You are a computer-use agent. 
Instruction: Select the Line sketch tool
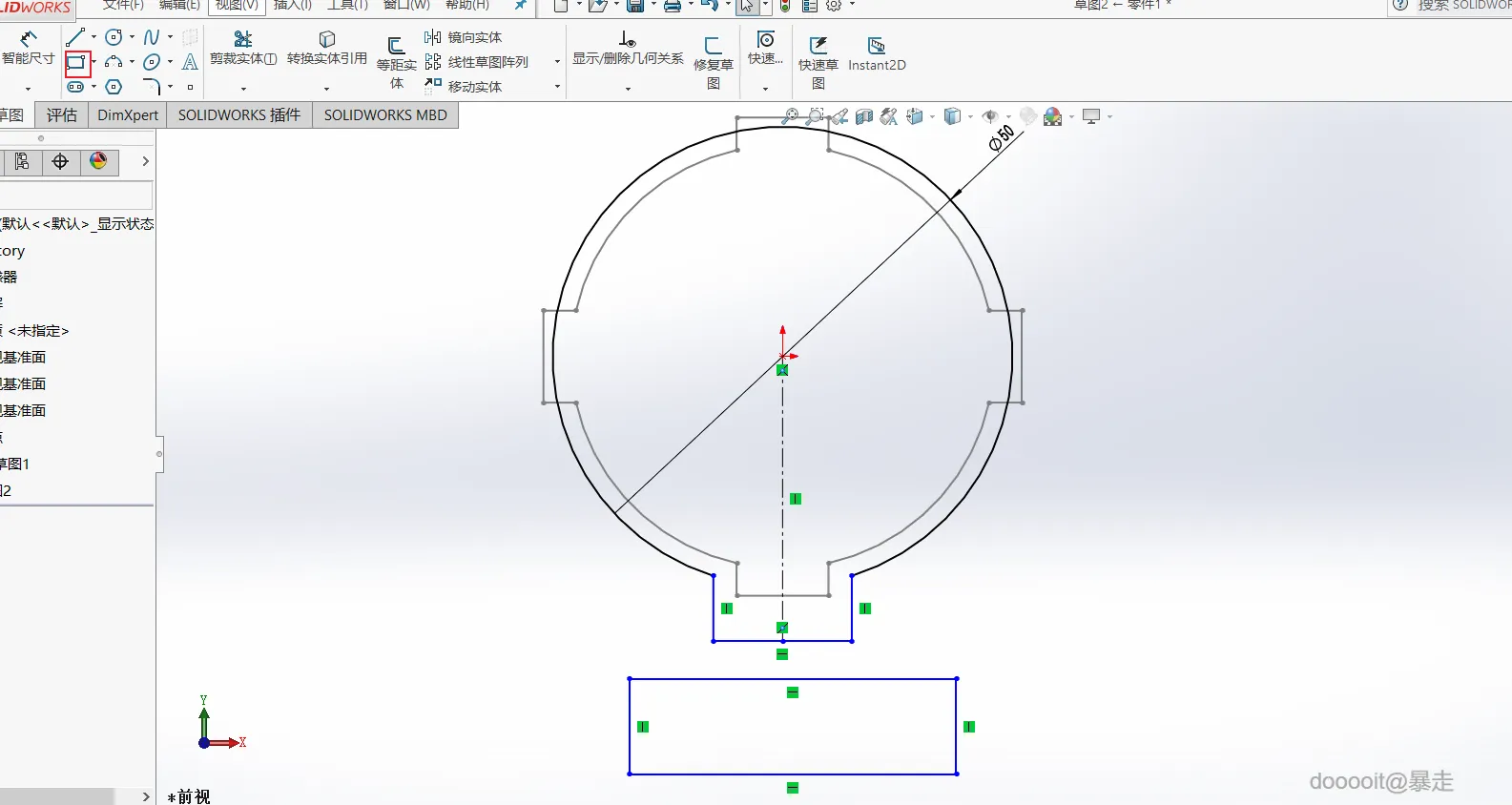tap(75, 37)
